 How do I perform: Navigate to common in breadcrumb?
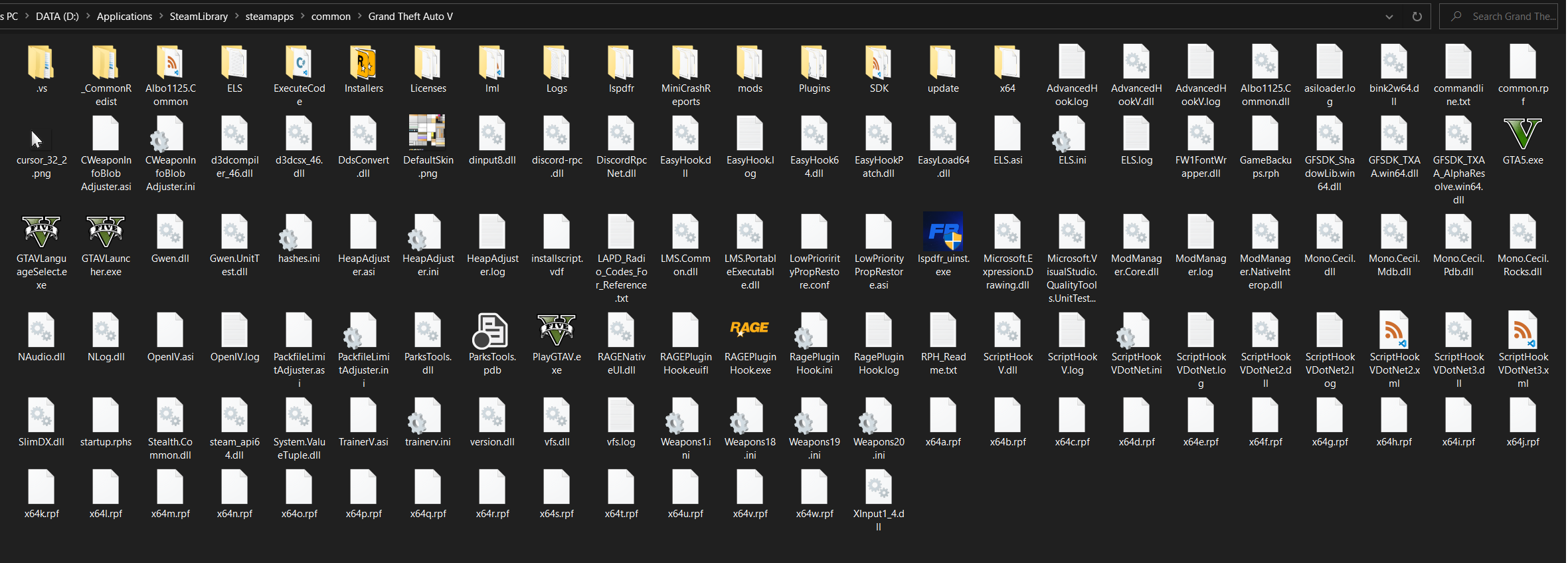pyautogui.click(x=331, y=16)
